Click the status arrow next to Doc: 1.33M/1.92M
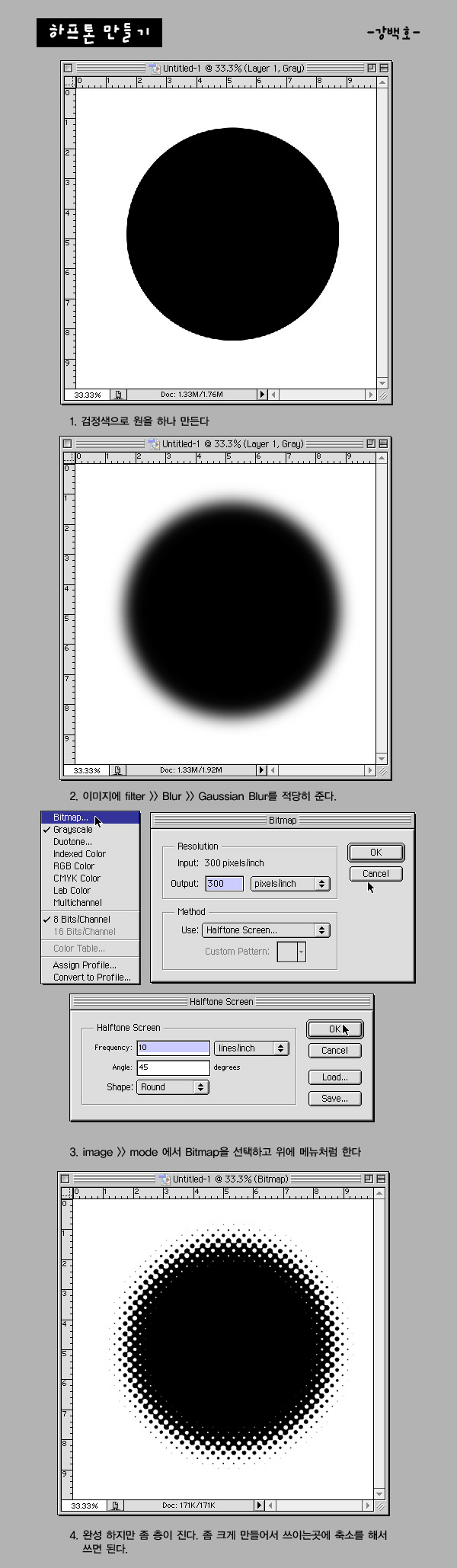This screenshot has width=457, height=1568. 262,770
